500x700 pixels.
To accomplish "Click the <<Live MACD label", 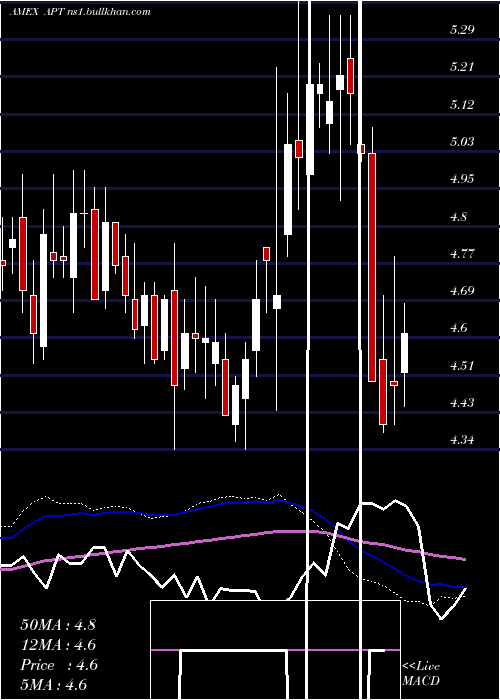I will 421,673.
